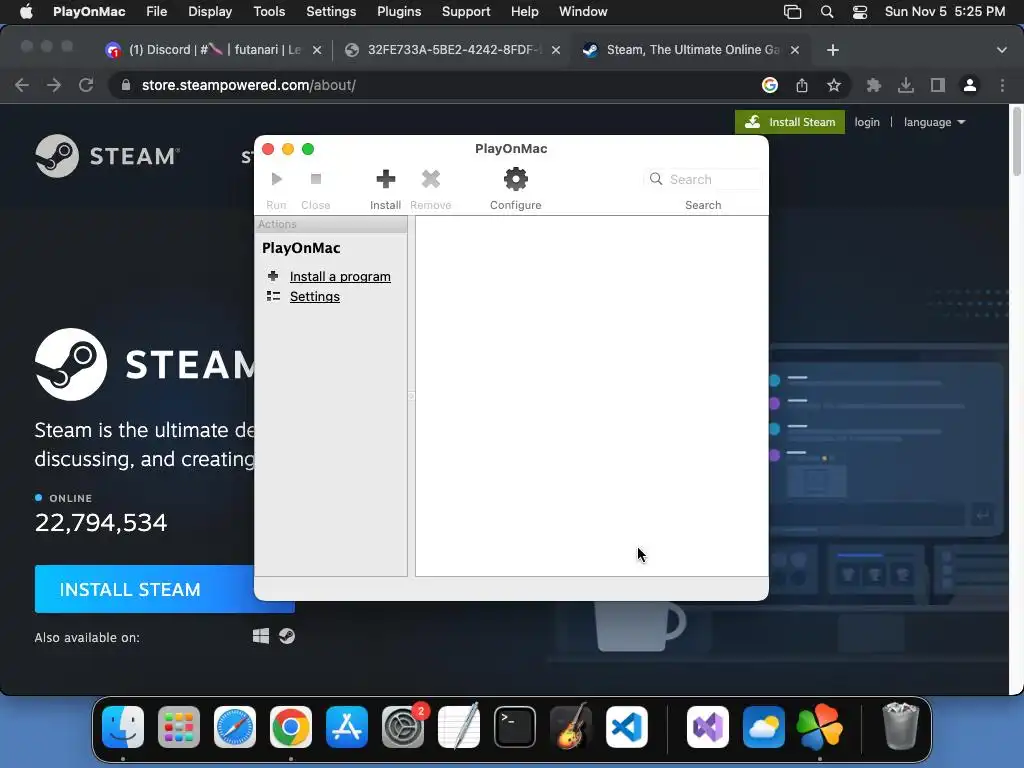Expand the language dropdown on Steam page
1024x768 pixels.
point(934,122)
